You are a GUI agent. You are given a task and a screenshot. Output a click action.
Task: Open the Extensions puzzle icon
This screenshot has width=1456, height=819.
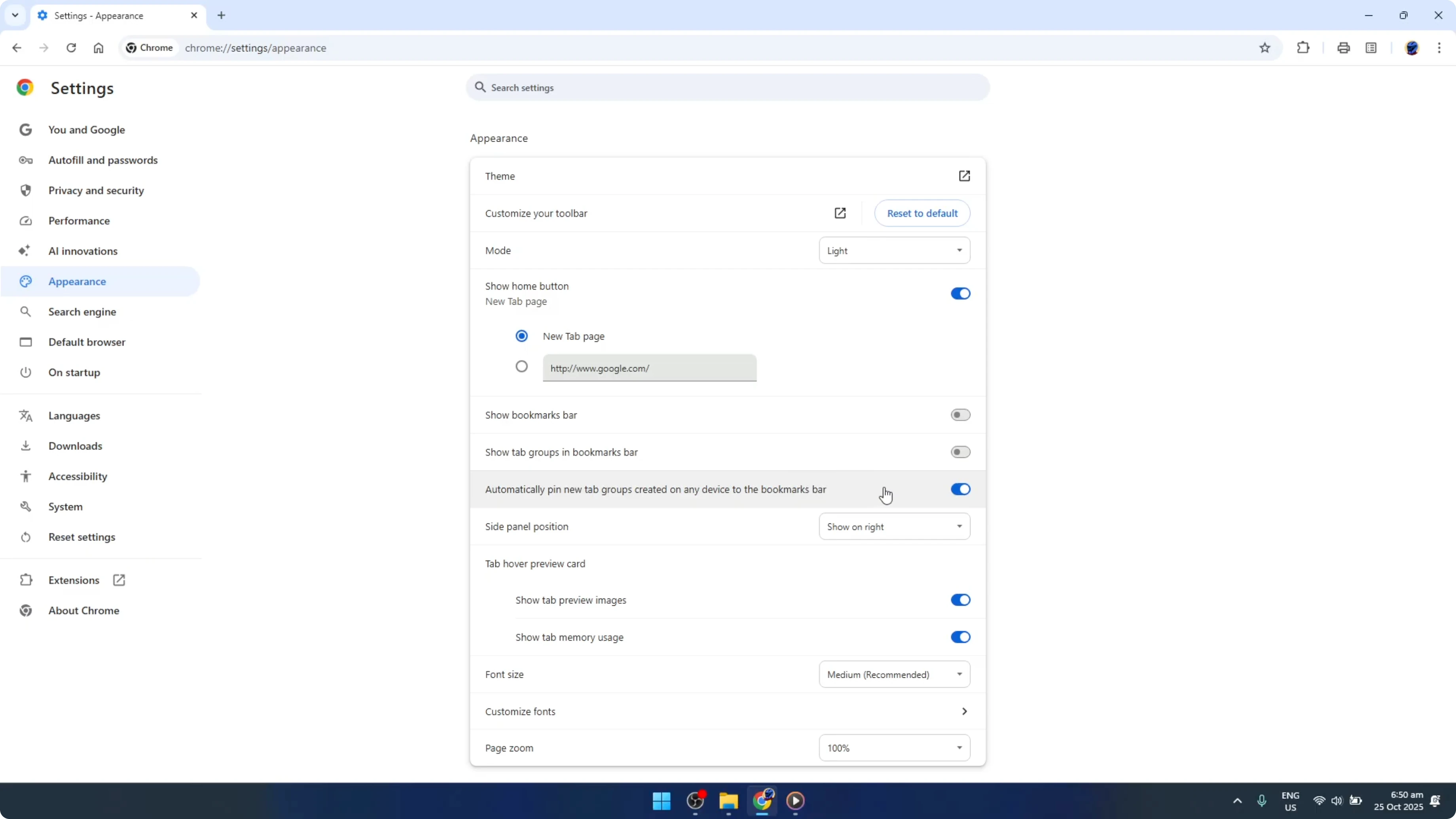[x=1303, y=47]
